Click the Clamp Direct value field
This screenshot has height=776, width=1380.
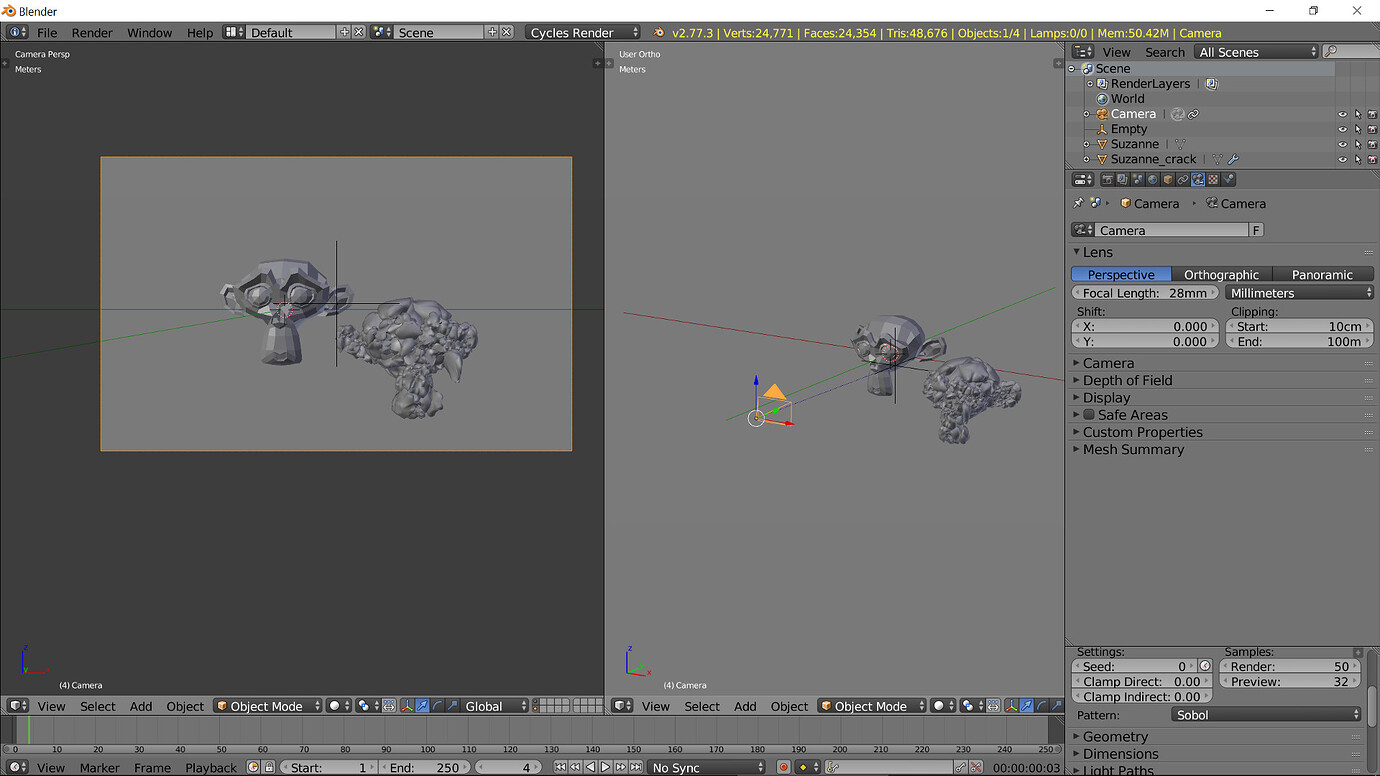pos(1141,681)
